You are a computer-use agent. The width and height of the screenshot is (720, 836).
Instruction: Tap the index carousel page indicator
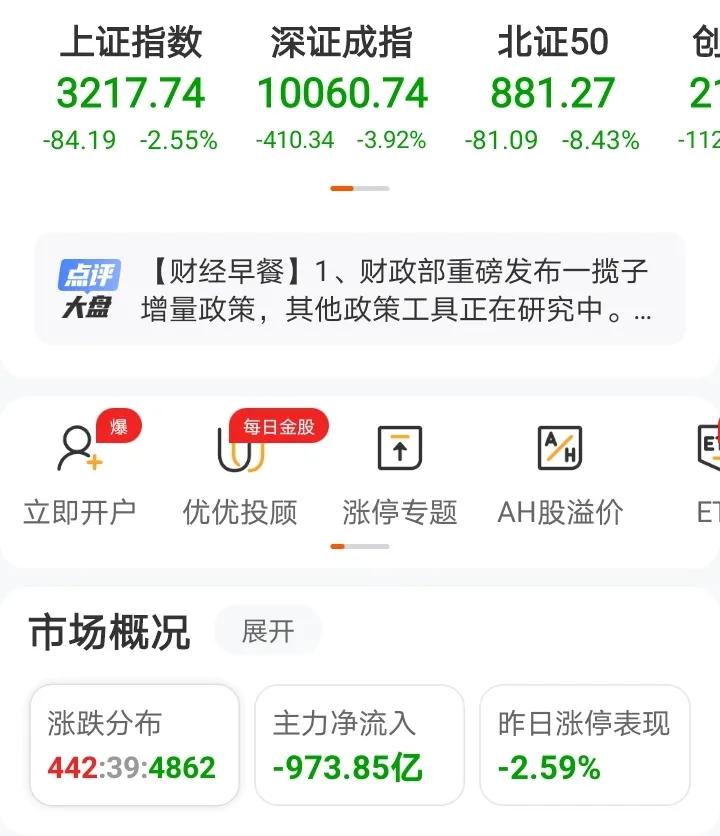(360, 188)
